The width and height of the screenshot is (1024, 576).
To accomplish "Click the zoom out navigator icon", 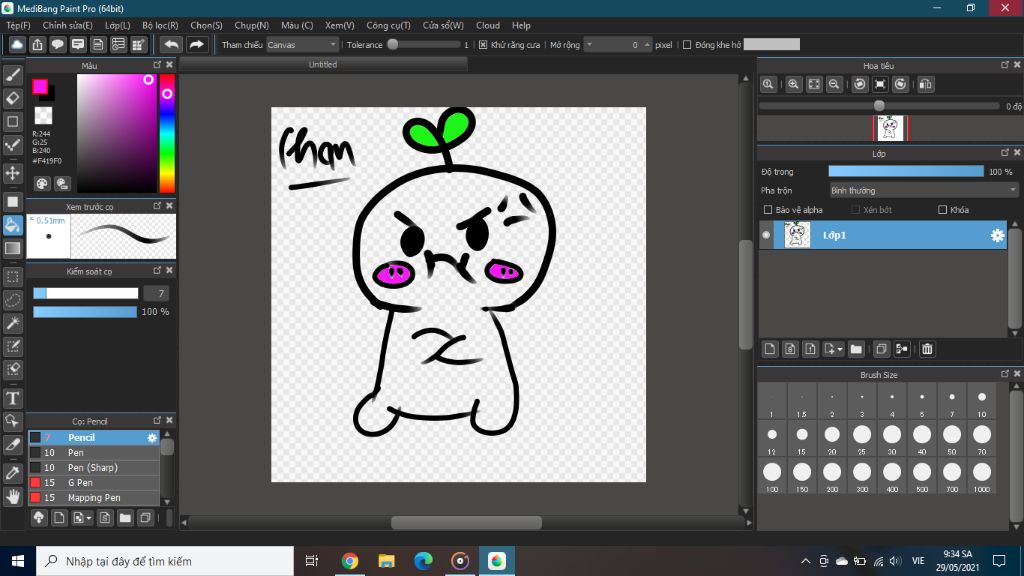I will pyautogui.click(x=834, y=84).
